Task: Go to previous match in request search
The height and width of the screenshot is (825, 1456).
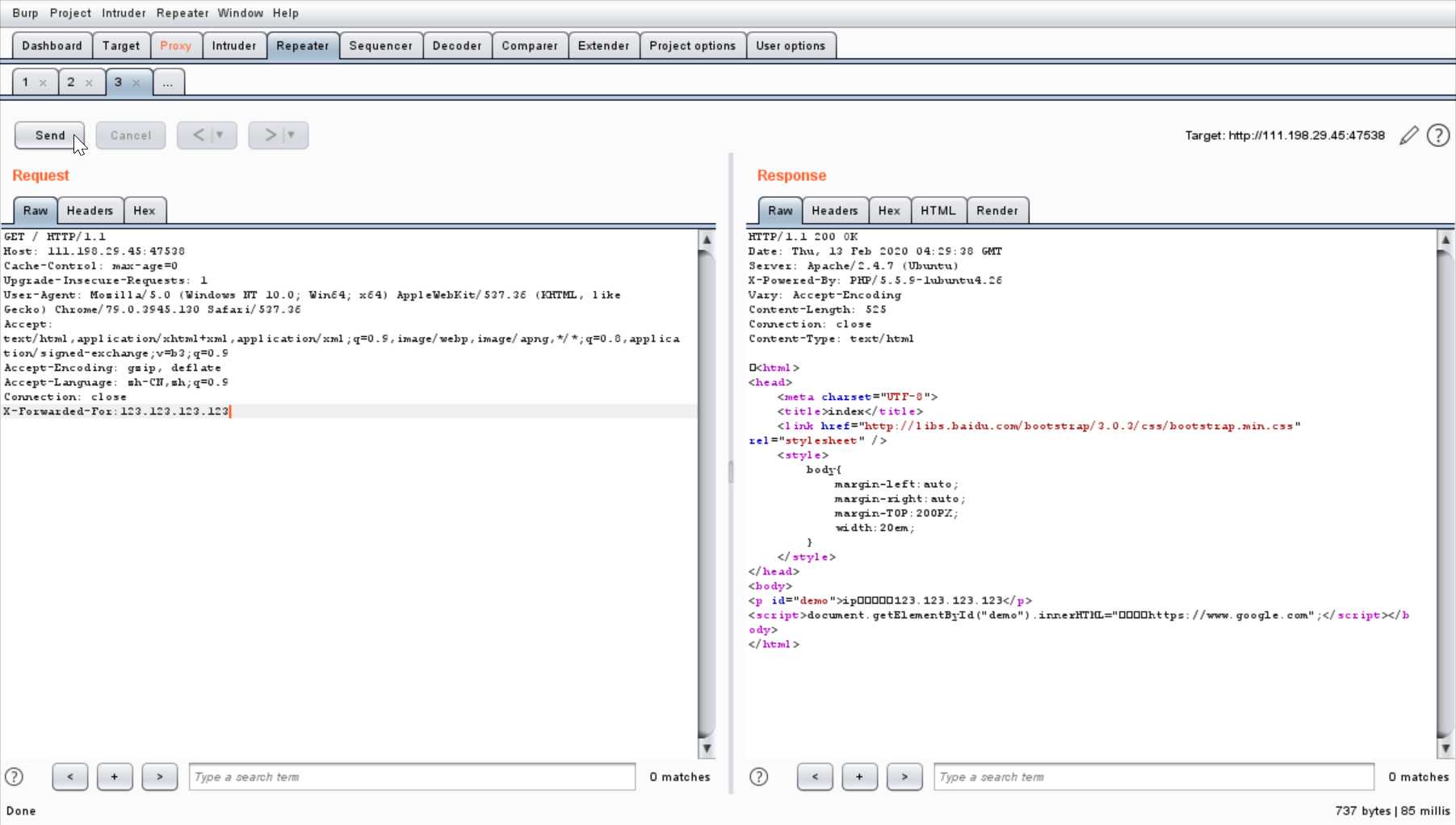Action: (70, 777)
